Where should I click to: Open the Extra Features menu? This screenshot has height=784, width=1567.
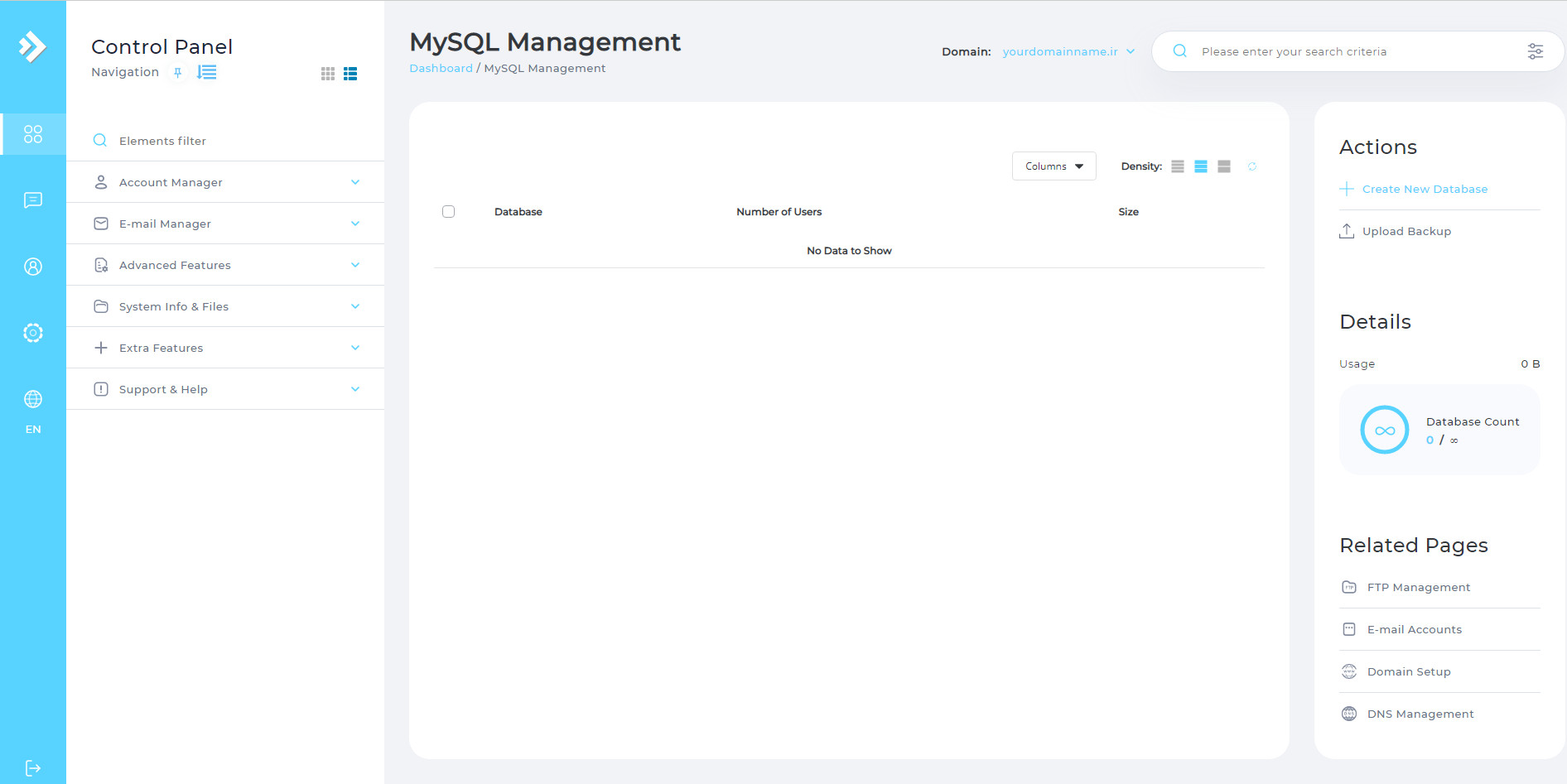[x=225, y=348]
